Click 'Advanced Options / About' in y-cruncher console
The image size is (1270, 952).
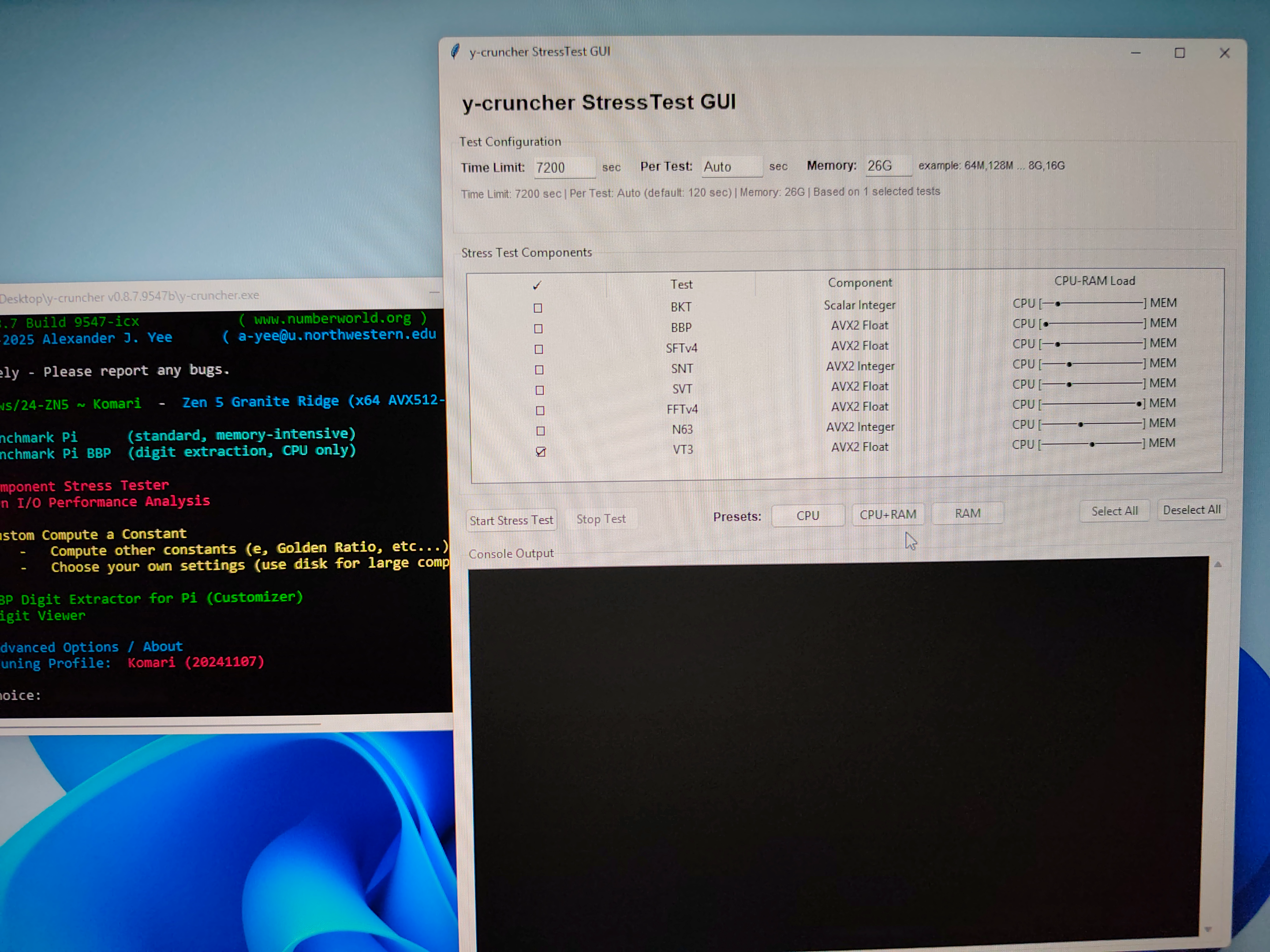91,647
